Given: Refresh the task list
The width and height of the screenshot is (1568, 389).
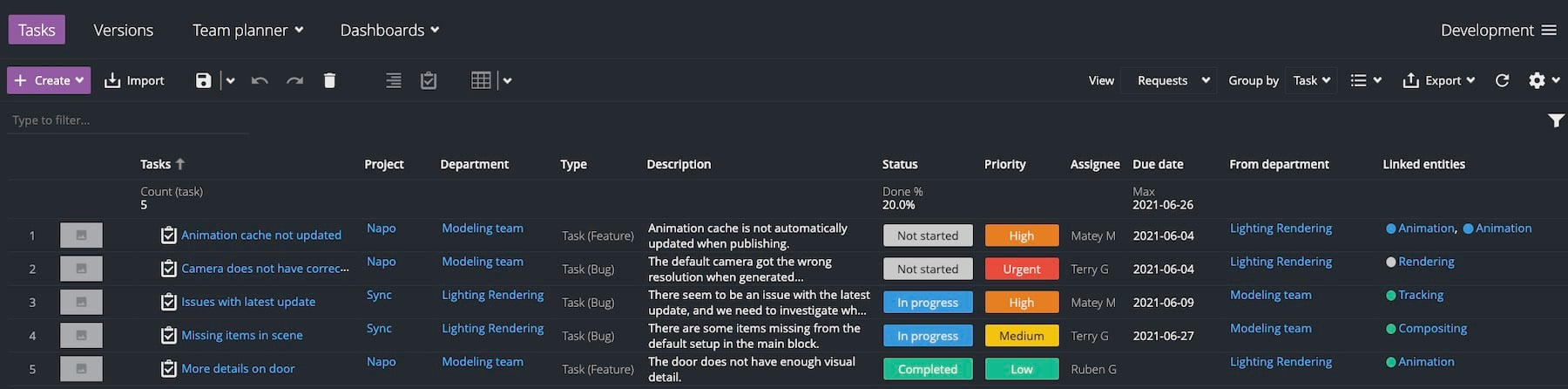Looking at the screenshot, I should (x=1502, y=80).
